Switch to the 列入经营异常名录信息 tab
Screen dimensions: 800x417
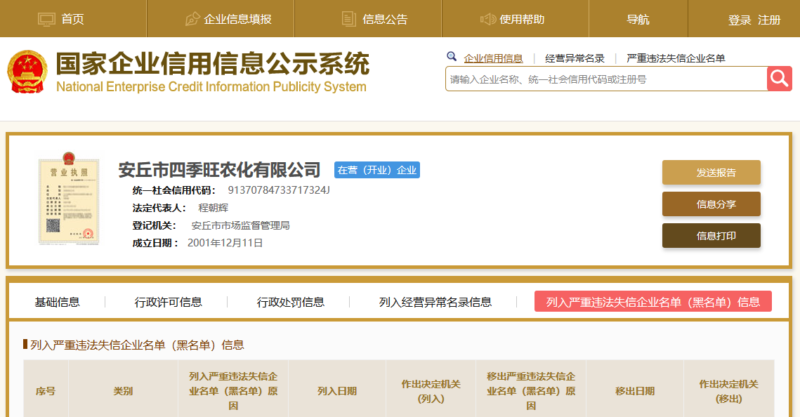[x=435, y=302]
